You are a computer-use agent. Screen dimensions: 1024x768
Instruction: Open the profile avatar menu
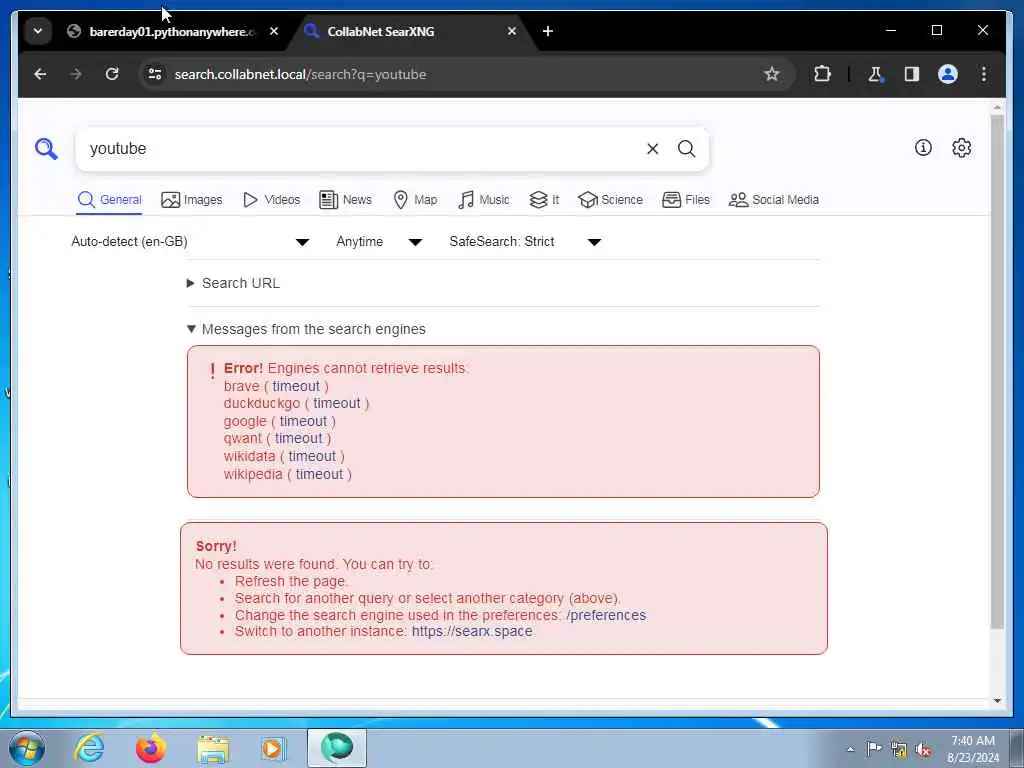coord(948,74)
